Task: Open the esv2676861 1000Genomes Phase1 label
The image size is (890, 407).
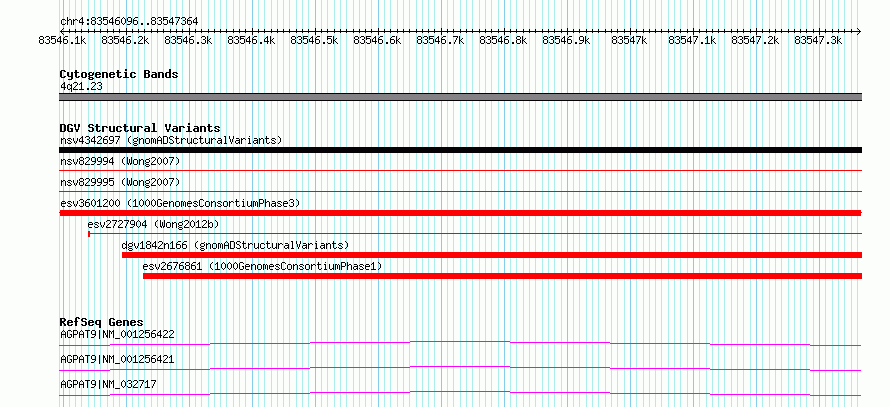Action: point(262,267)
